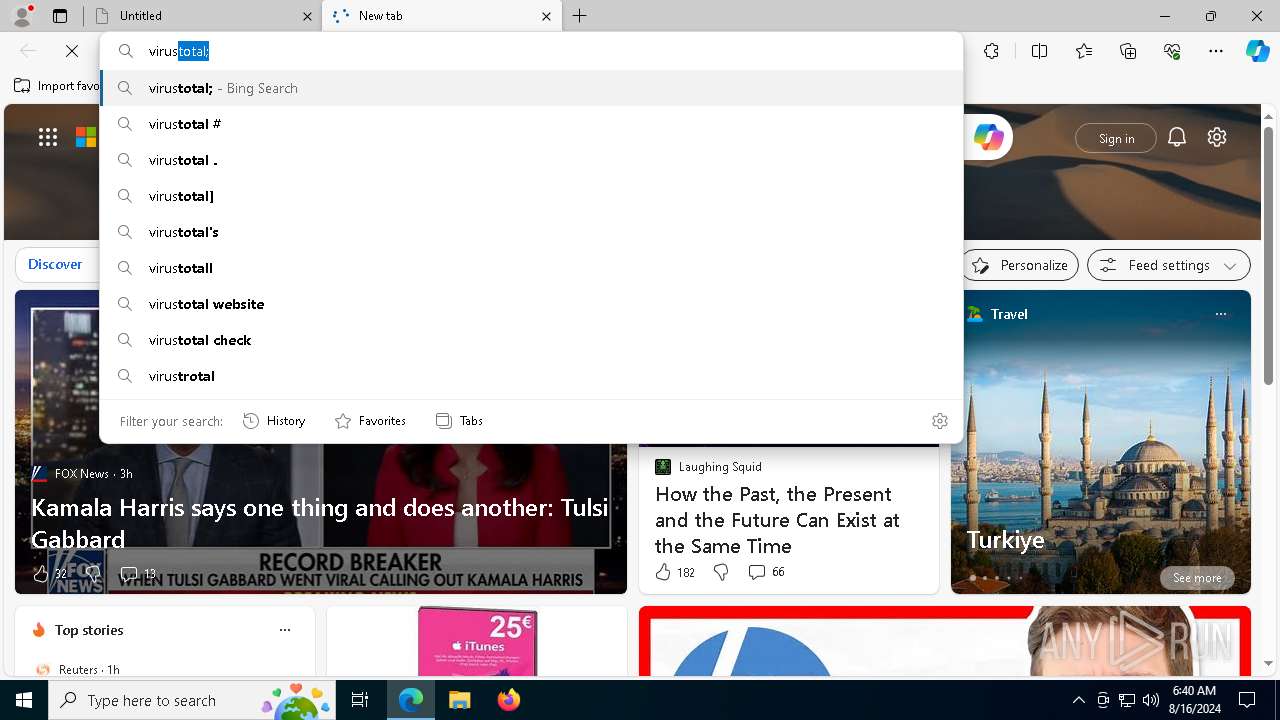This screenshot has width=1280, height=720.
Task: Open Copilot sidebar icon
Action: (1257, 51)
